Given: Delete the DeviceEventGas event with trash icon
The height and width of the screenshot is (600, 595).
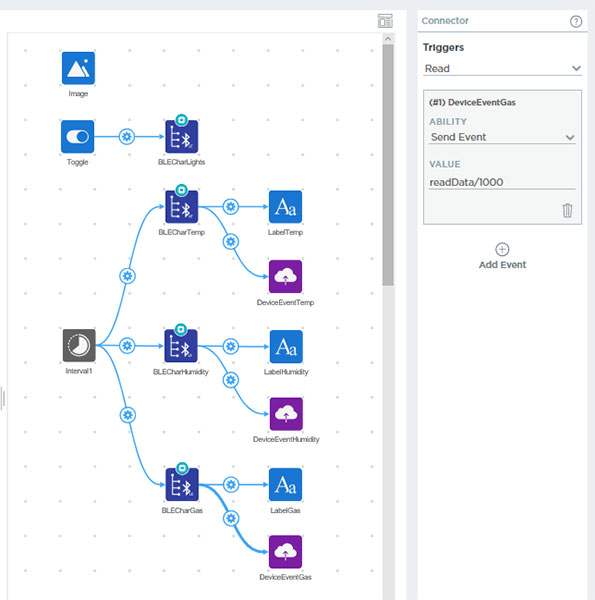Looking at the screenshot, I should tap(567, 210).
